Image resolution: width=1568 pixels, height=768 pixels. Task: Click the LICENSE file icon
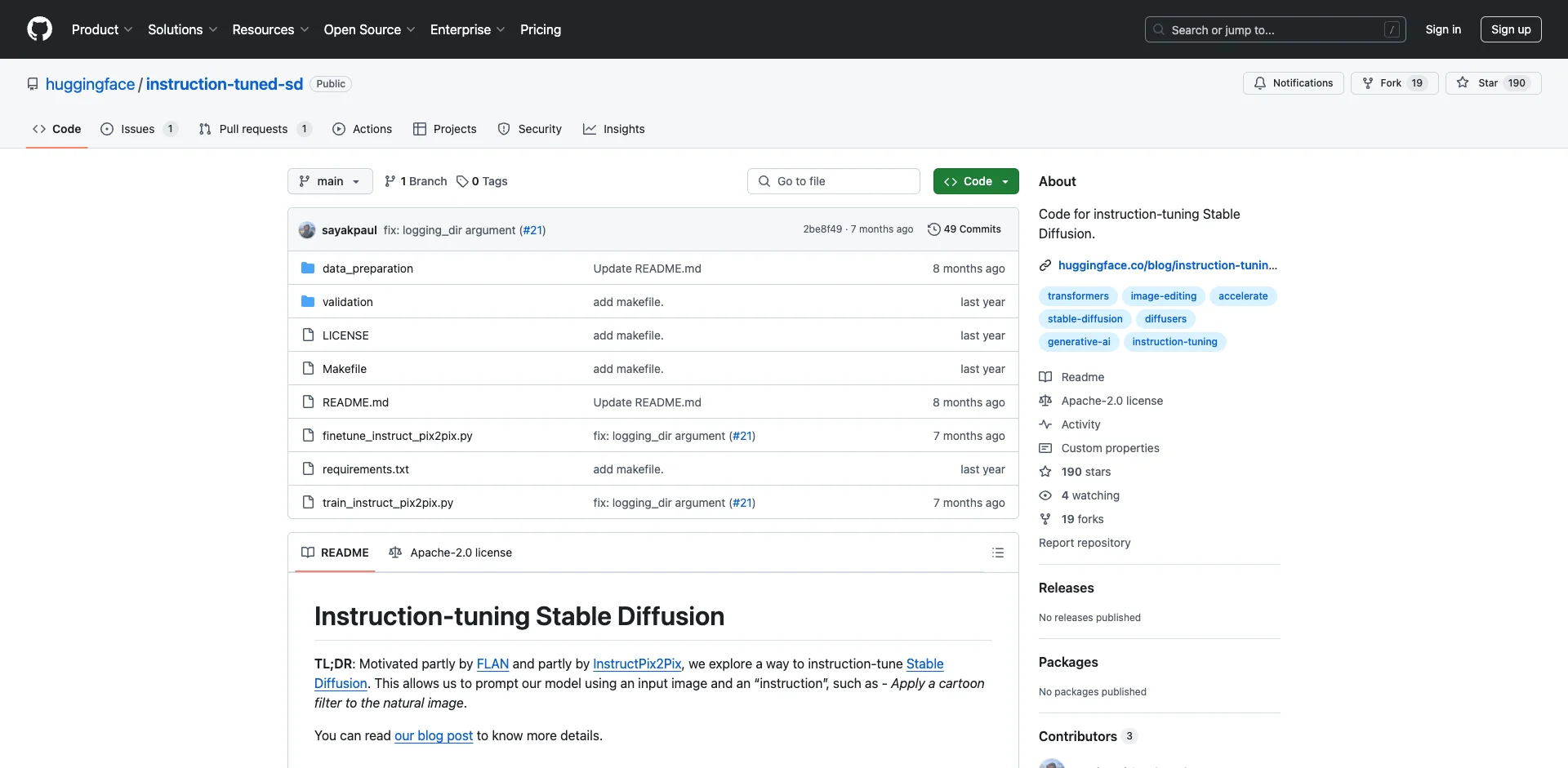pos(308,335)
